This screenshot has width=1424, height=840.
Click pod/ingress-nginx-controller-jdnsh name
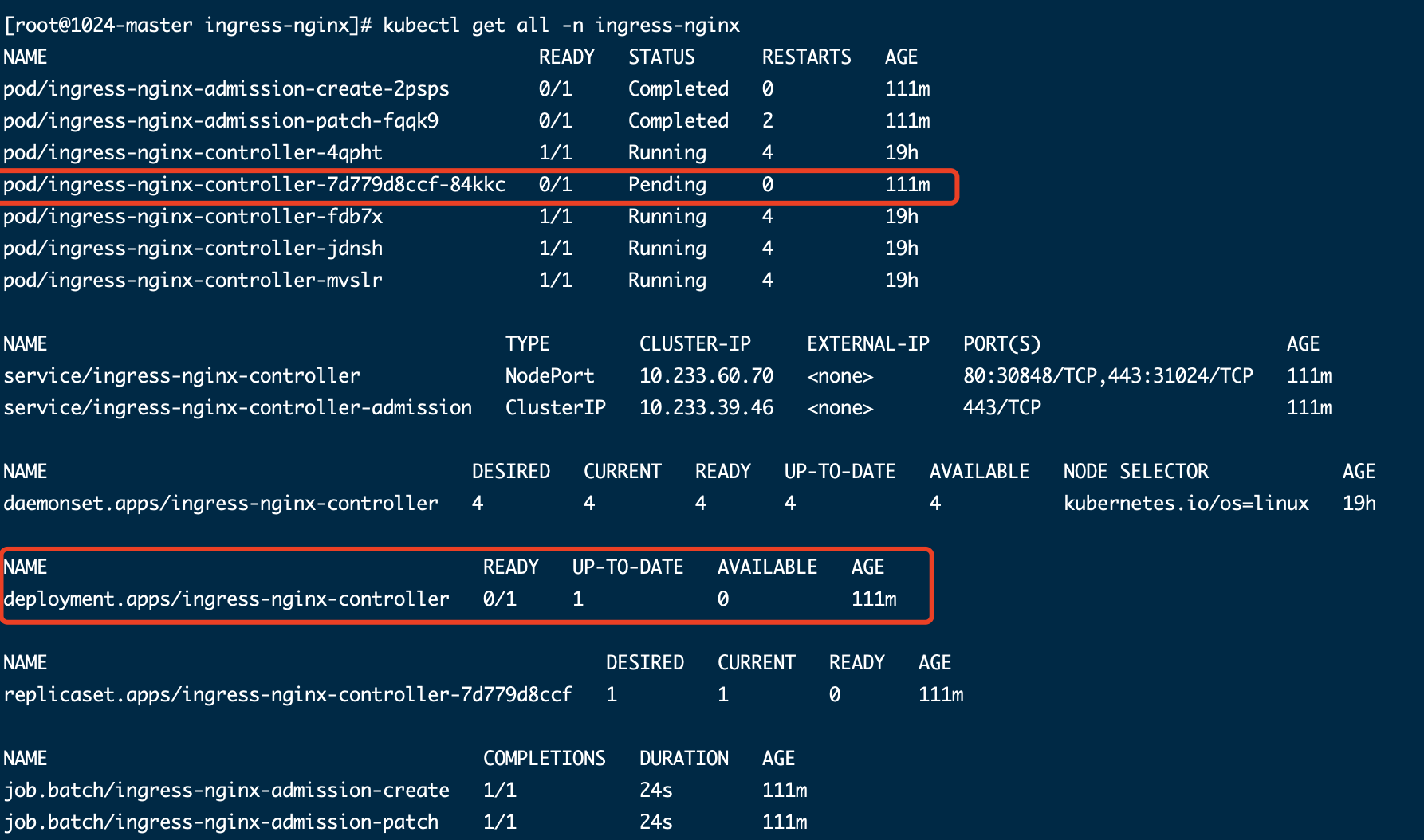tap(193, 249)
